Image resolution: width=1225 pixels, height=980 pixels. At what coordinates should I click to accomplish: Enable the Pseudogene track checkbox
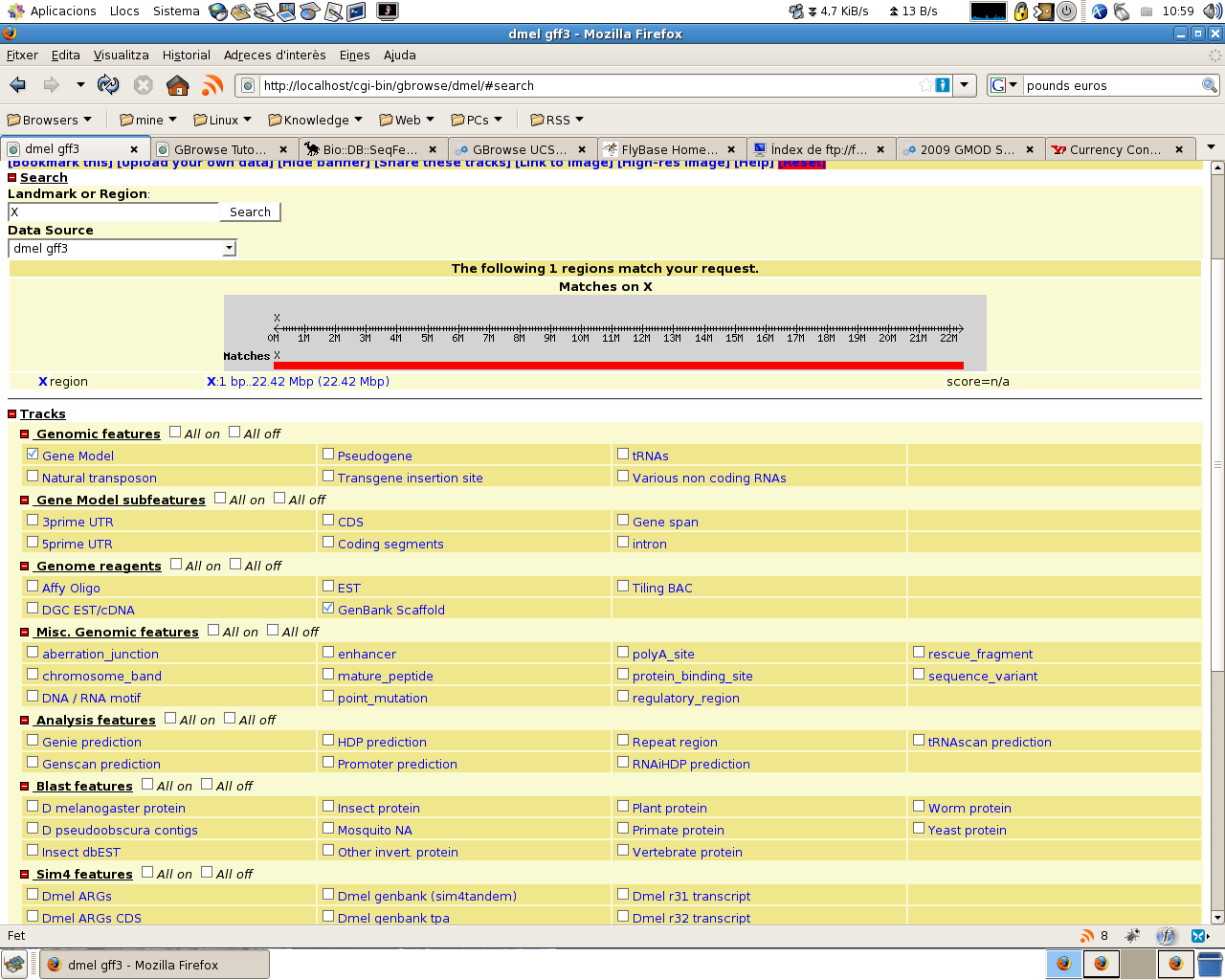(x=328, y=455)
